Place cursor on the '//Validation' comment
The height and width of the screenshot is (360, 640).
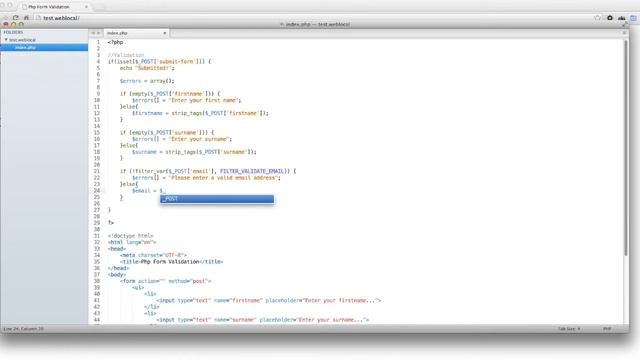(x=126, y=55)
